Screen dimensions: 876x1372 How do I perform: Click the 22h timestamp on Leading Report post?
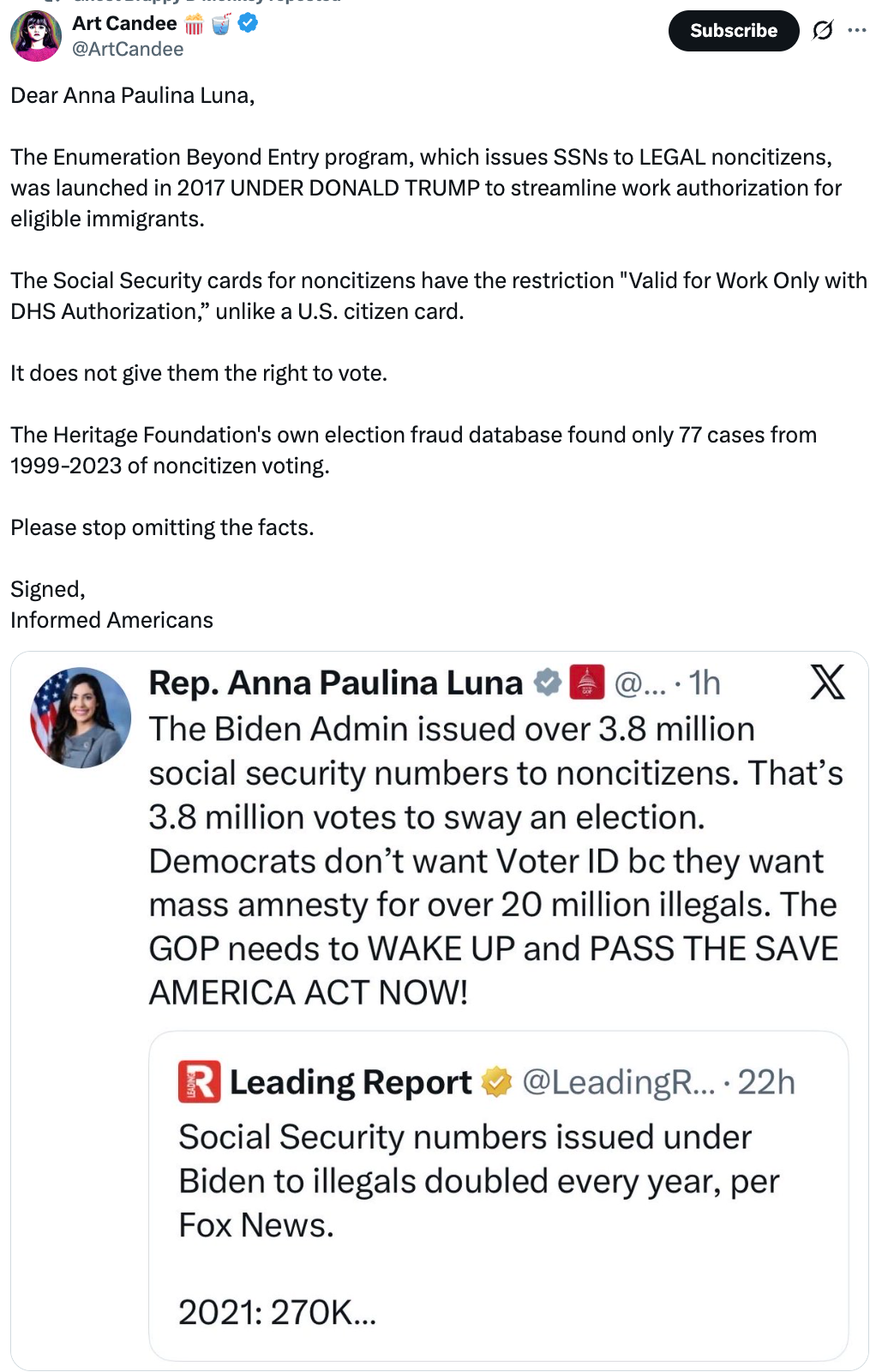[766, 1082]
